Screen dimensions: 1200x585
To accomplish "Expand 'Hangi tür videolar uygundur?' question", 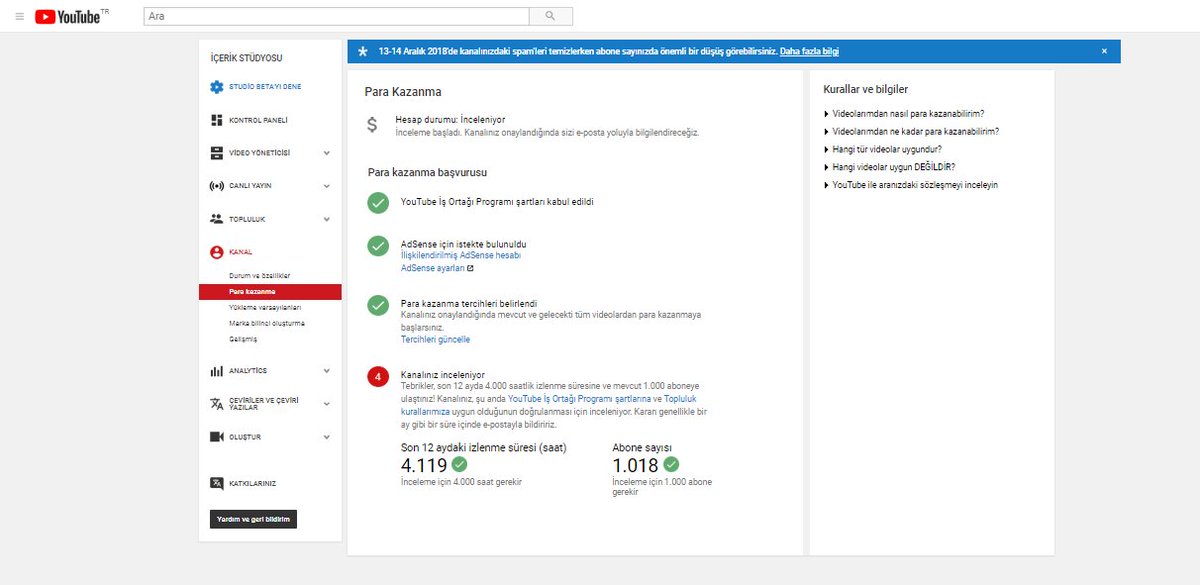I will [882, 149].
